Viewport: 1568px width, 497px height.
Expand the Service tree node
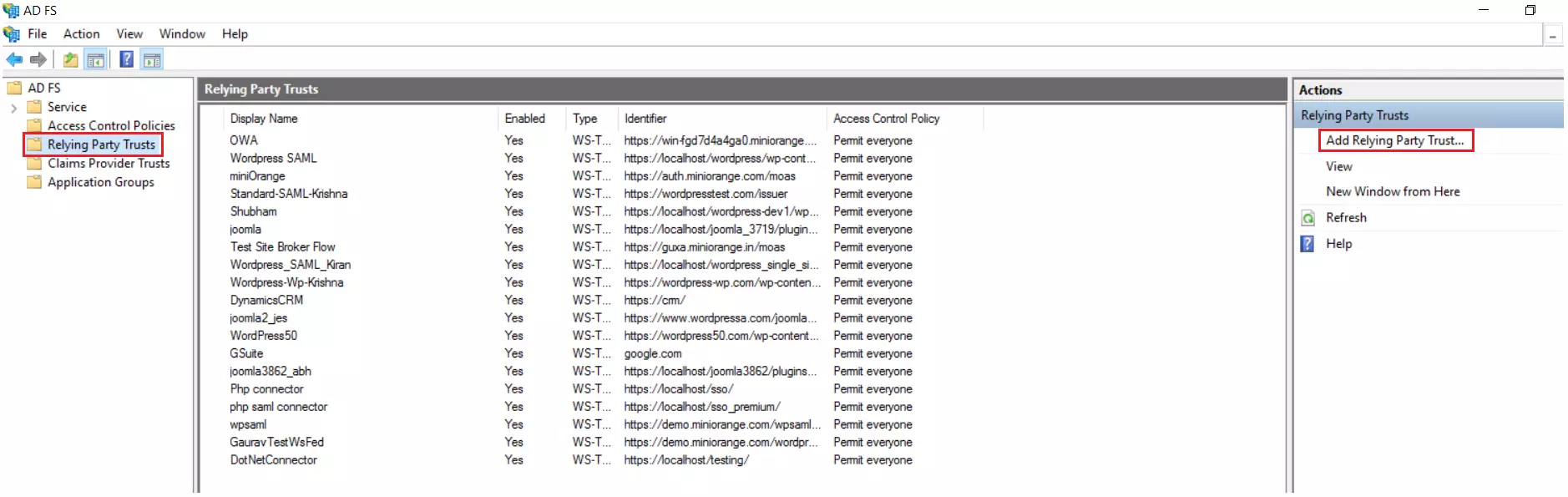(x=13, y=108)
